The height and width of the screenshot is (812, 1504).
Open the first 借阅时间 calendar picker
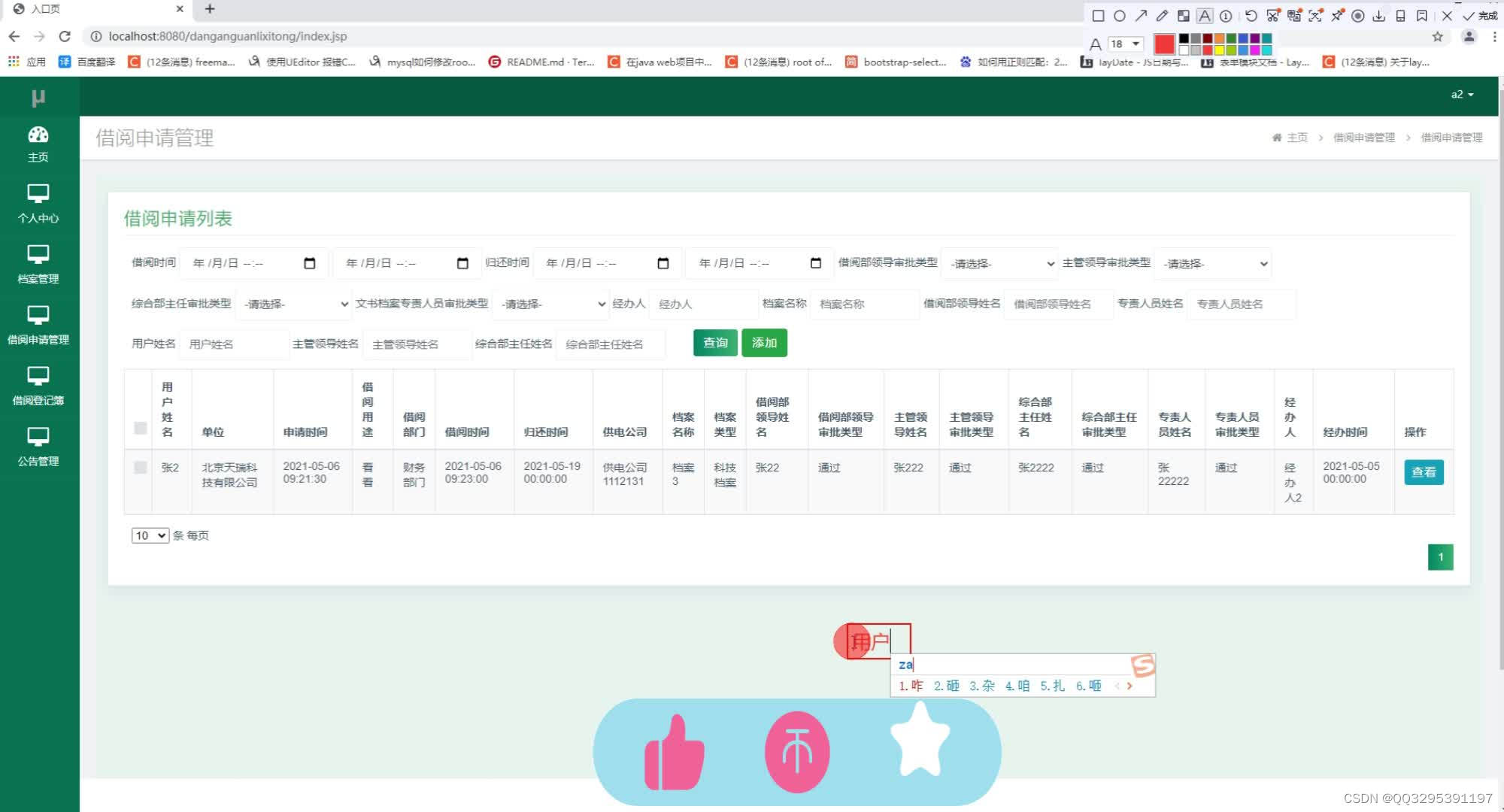click(310, 263)
